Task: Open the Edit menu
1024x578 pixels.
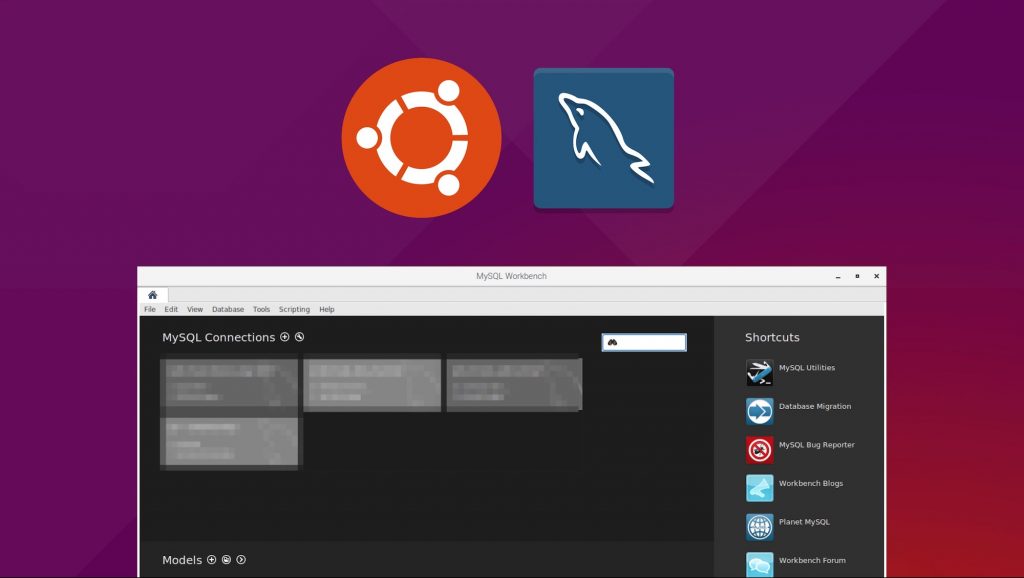Action: 171,310
